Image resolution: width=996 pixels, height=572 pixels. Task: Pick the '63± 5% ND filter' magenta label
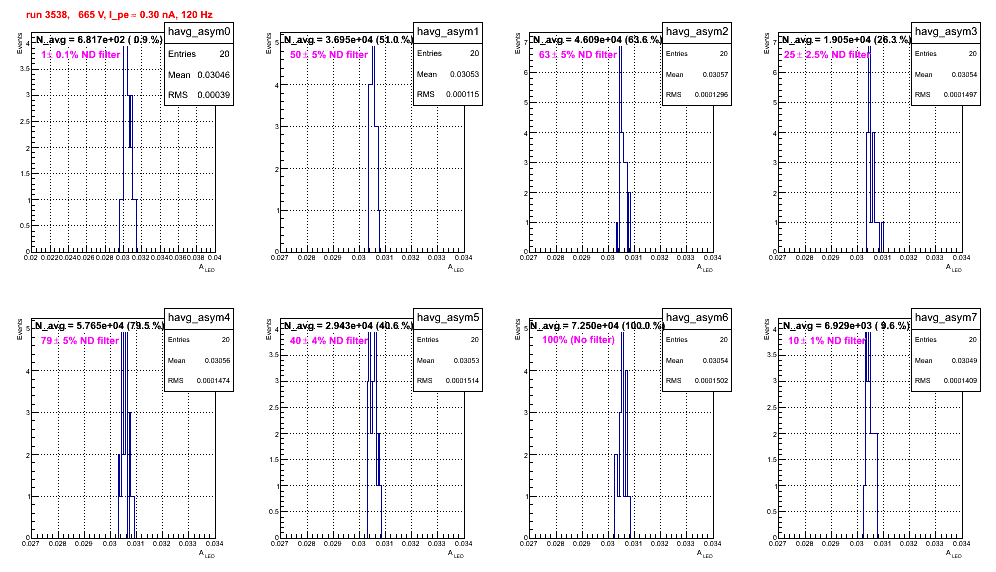(578, 55)
